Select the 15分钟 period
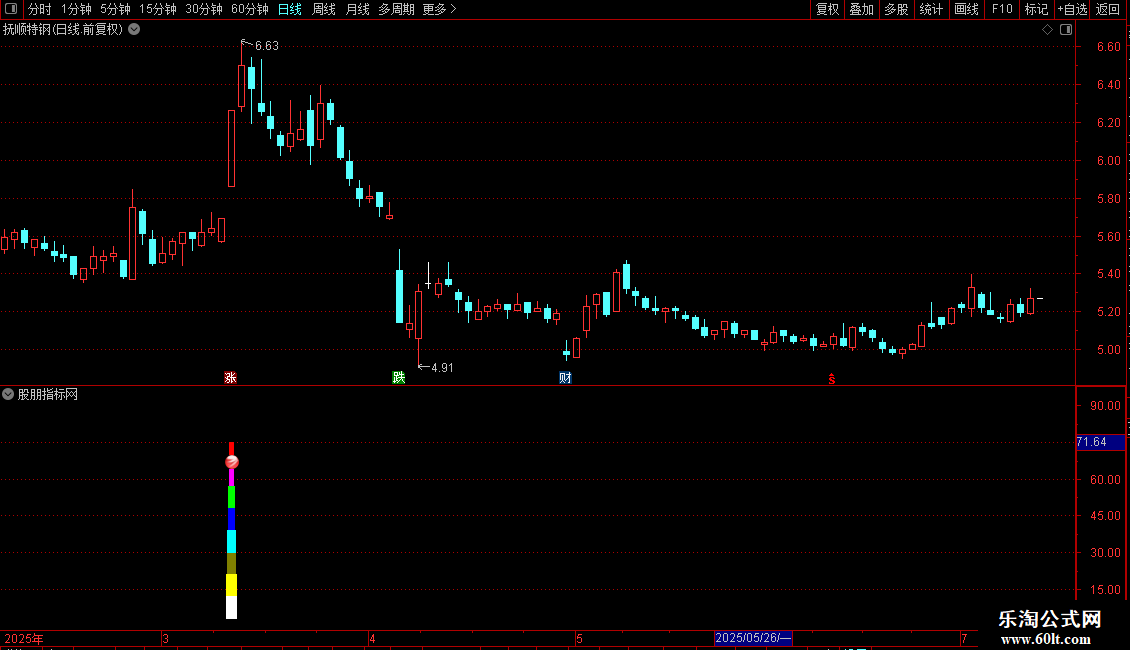Screen dimensions: 1130x650 click(x=158, y=9)
